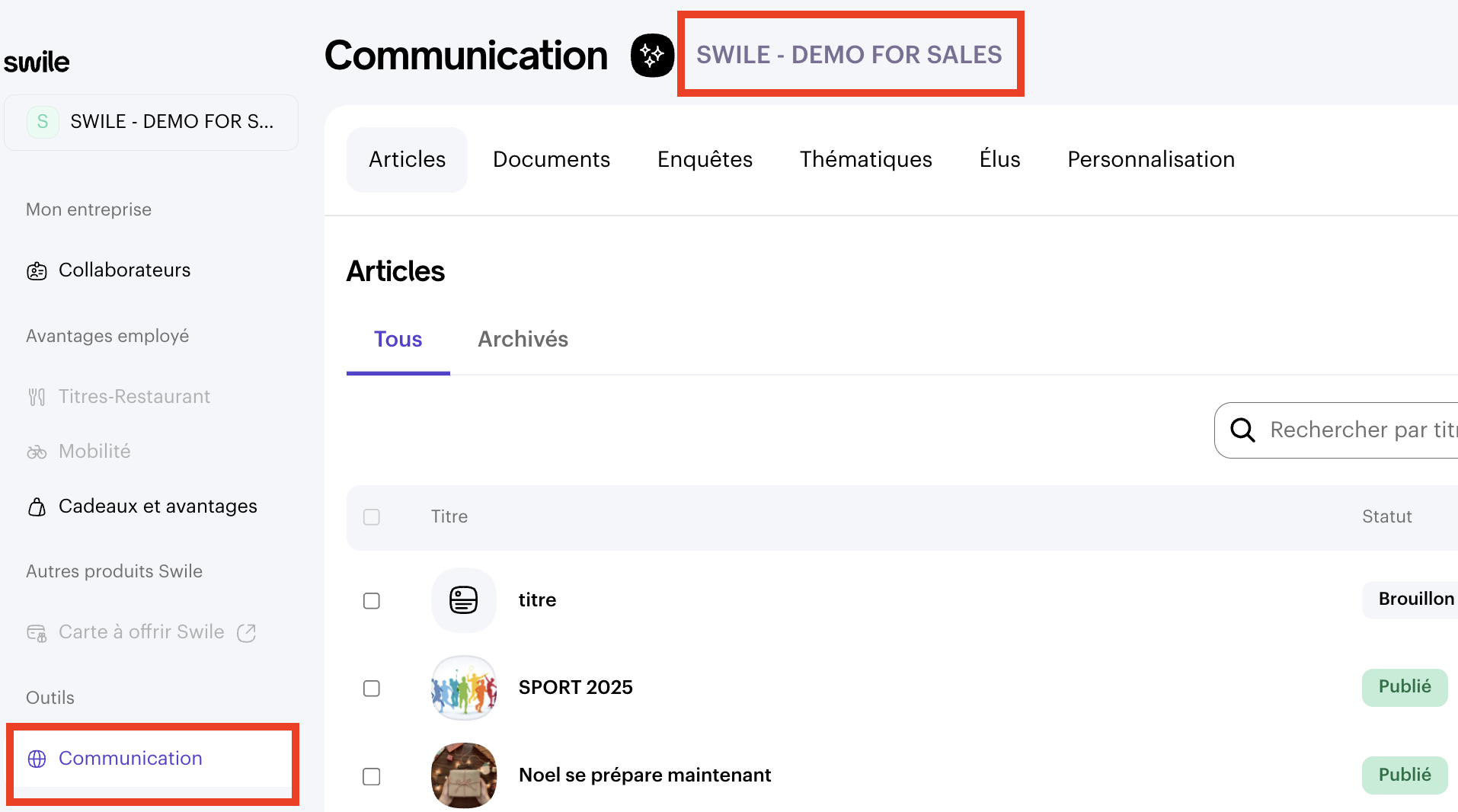This screenshot has height=812, width=1458.
Task: Check the box for the 'titre' article
Action: pos(372,601)
